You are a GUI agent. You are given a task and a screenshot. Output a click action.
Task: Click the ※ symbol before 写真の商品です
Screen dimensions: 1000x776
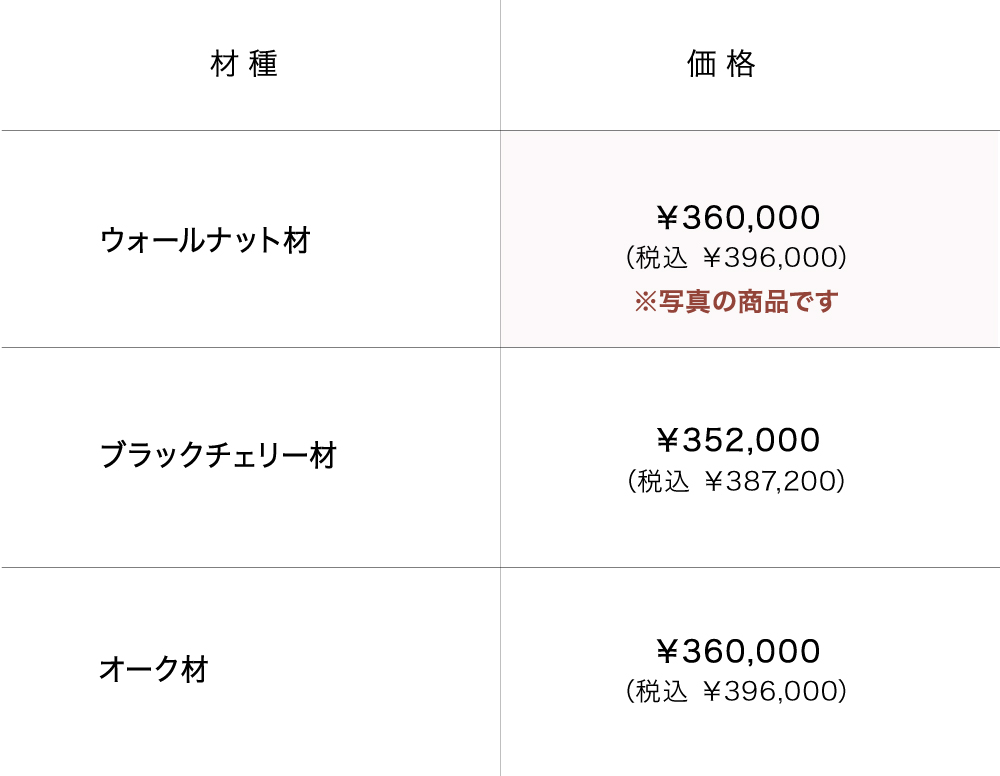(x=645, y=302)
